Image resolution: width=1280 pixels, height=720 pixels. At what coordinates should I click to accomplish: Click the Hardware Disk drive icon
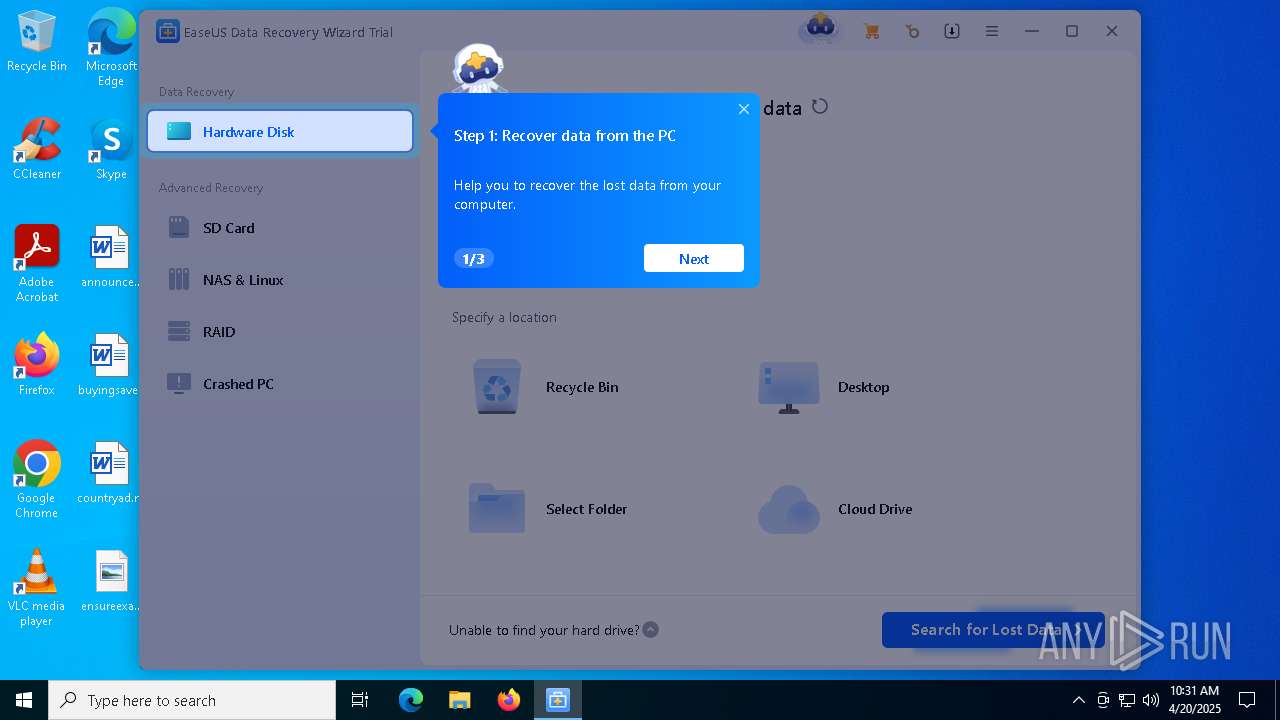[179, 131]
